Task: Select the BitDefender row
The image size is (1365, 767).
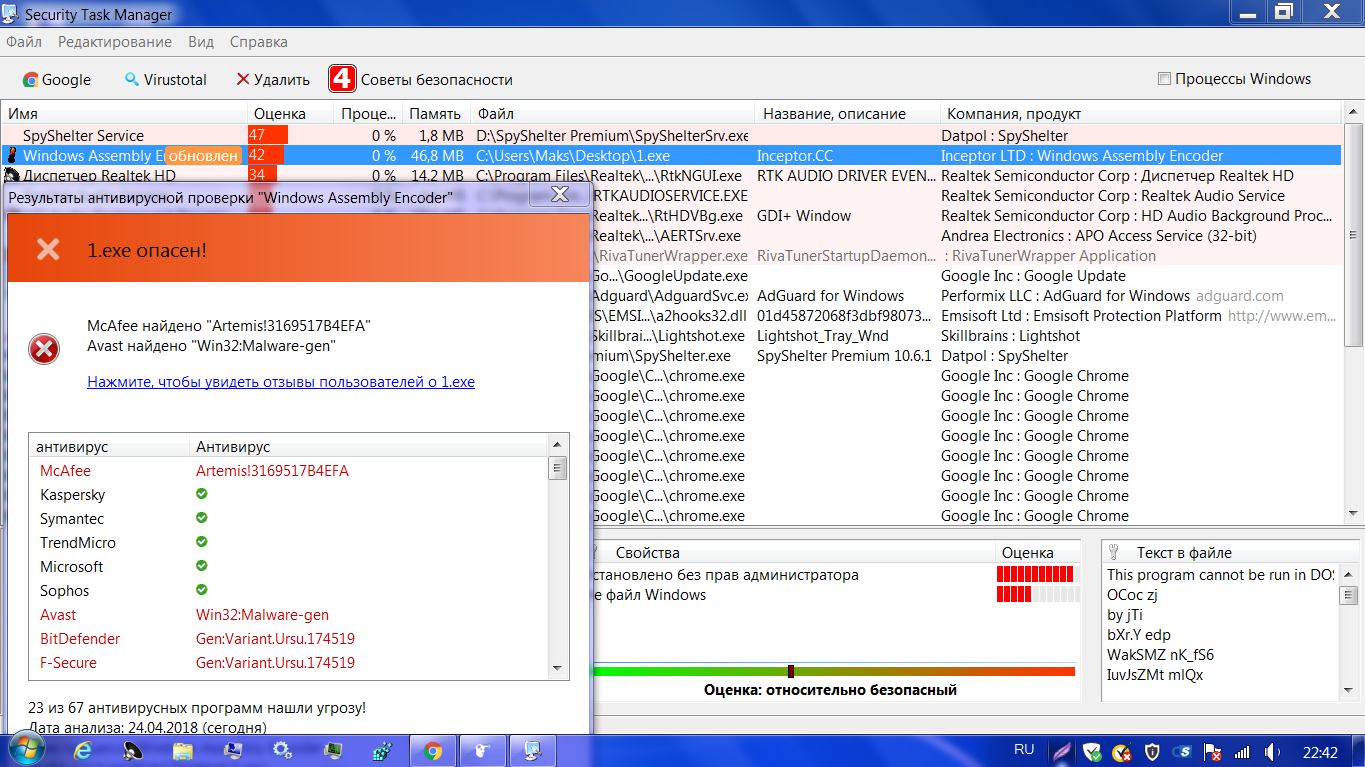Action: point(289,639)
